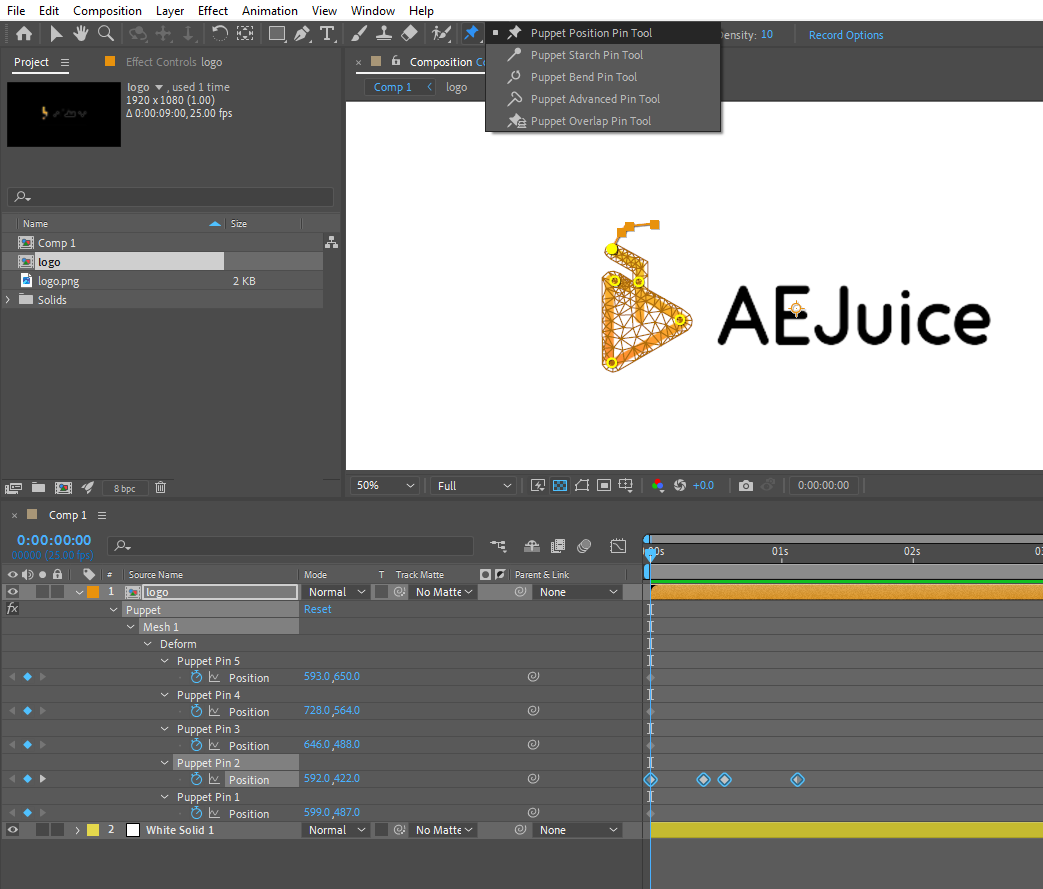The image size is (1043, 889).
Task: Collapse the Mesh 1 group
Action: coord(131,627)
